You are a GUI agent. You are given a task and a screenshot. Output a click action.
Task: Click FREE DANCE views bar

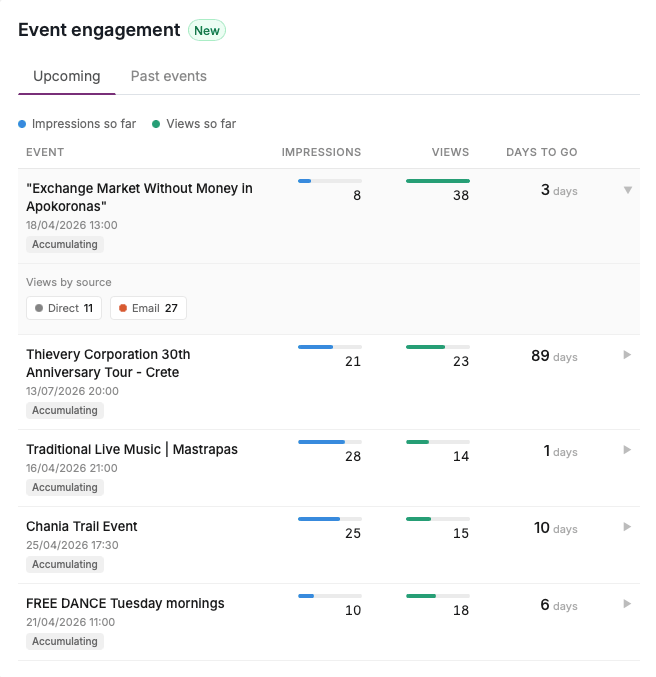click(x=437, y=596)
